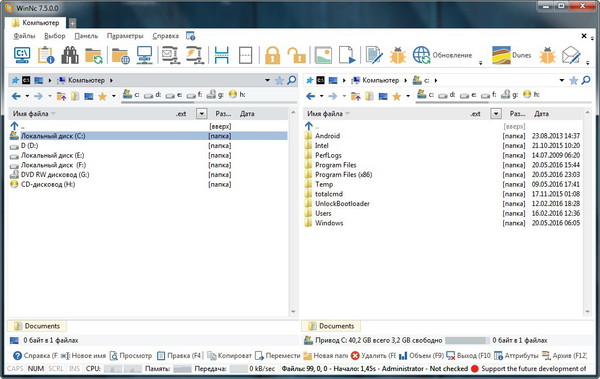
Task: Expand the .ext filter dropdown in right panel
Action: coord(496,114)
